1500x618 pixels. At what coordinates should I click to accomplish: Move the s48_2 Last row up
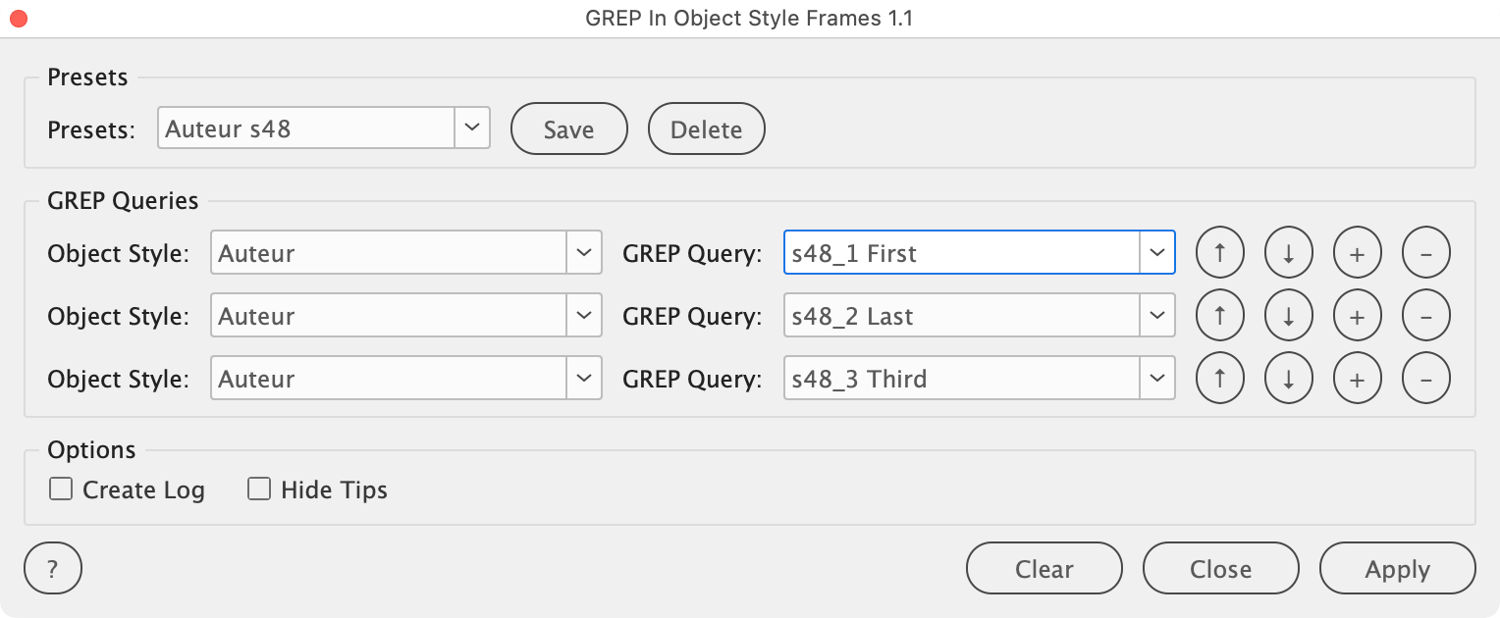click(1220, 317)
